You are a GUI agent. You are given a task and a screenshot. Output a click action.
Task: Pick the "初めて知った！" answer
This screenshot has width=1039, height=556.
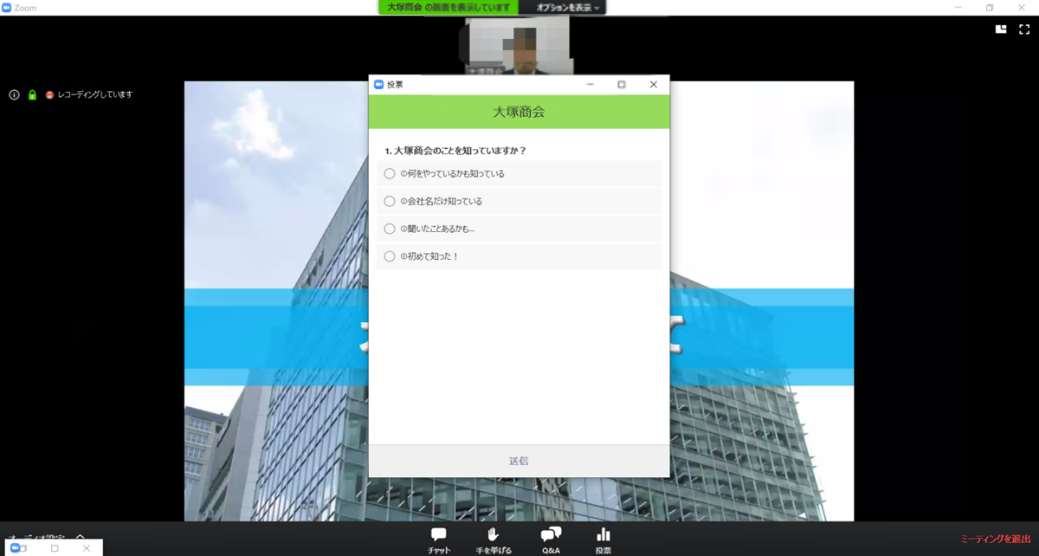[x=390, y=257]
